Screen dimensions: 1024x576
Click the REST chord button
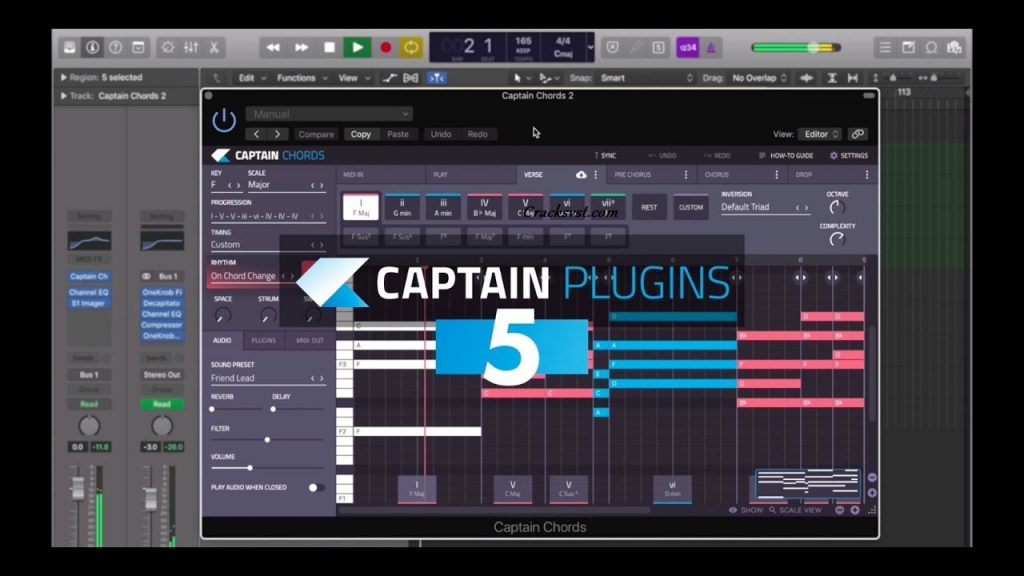(649, 207)
